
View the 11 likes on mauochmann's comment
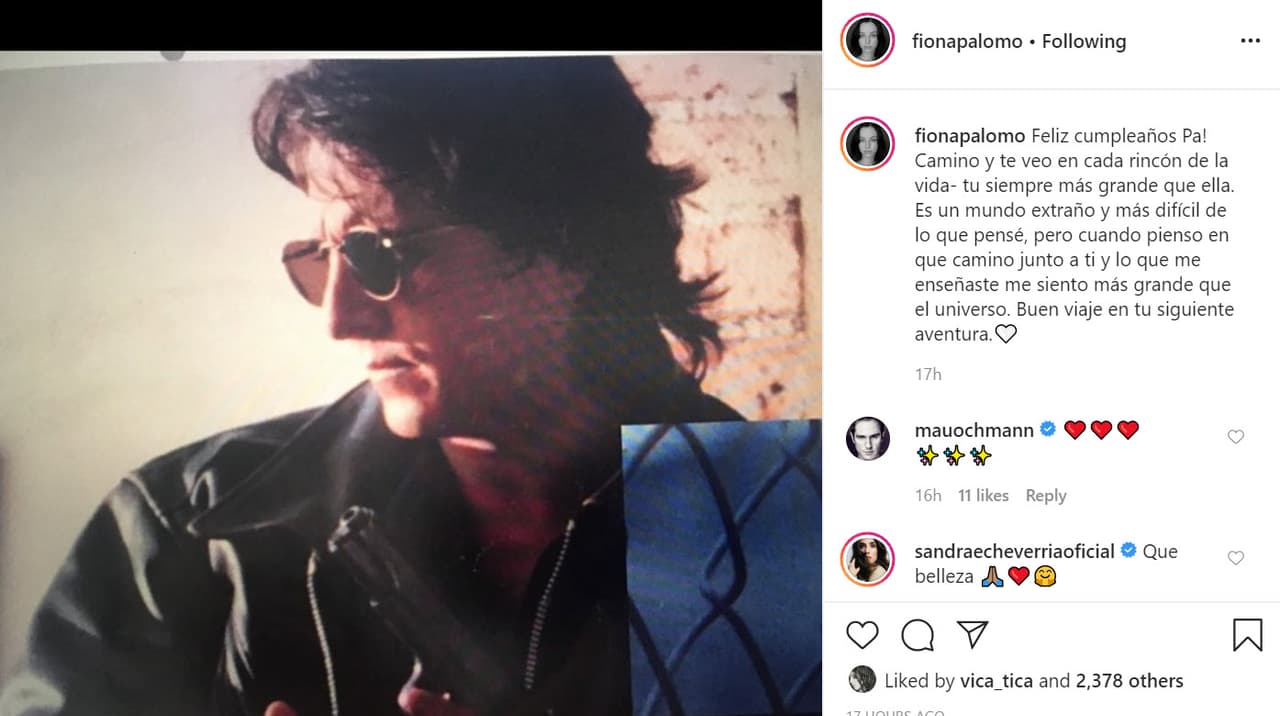(x=983, y=495)
